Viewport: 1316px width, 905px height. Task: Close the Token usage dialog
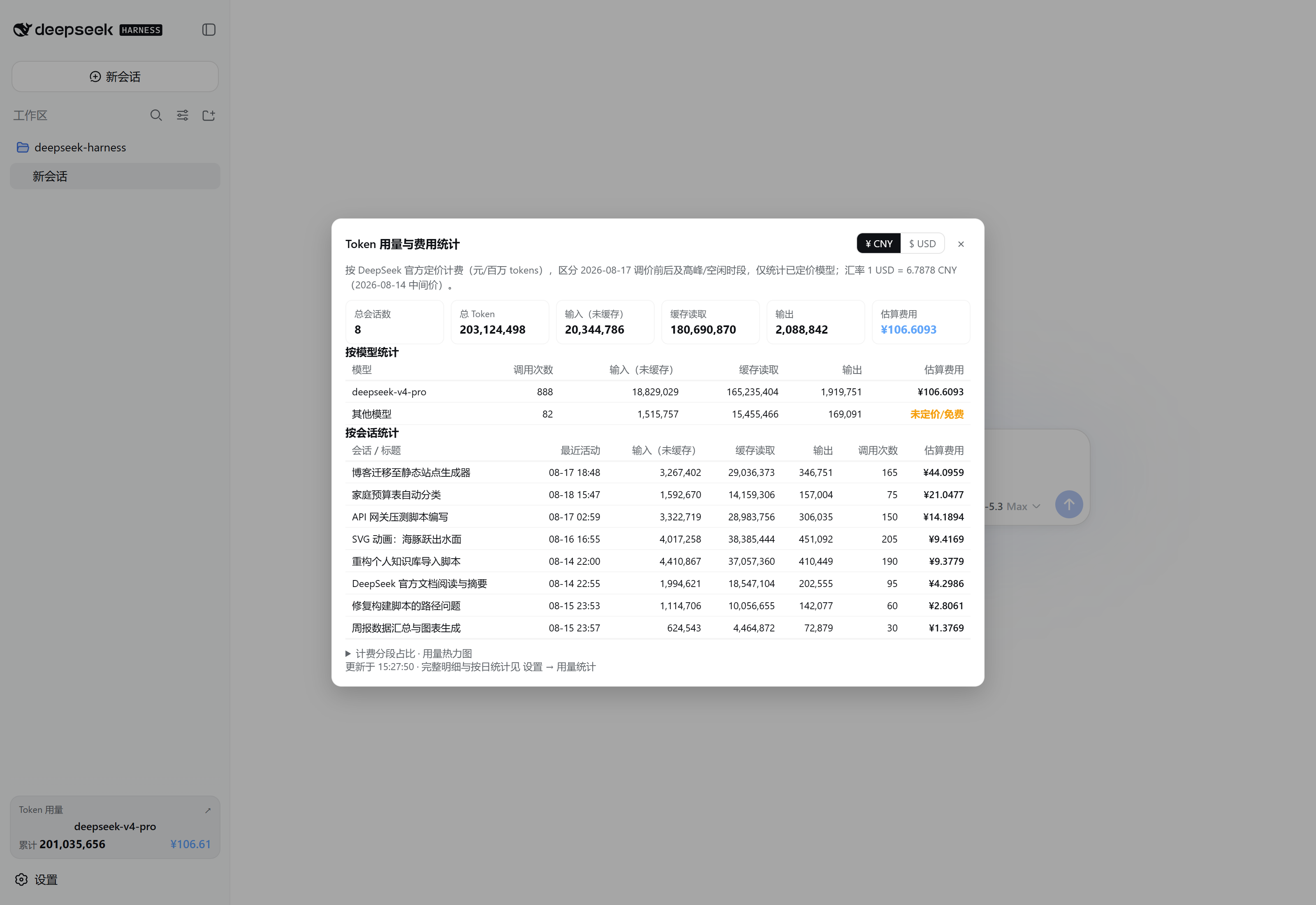click(x=961, y=244)
